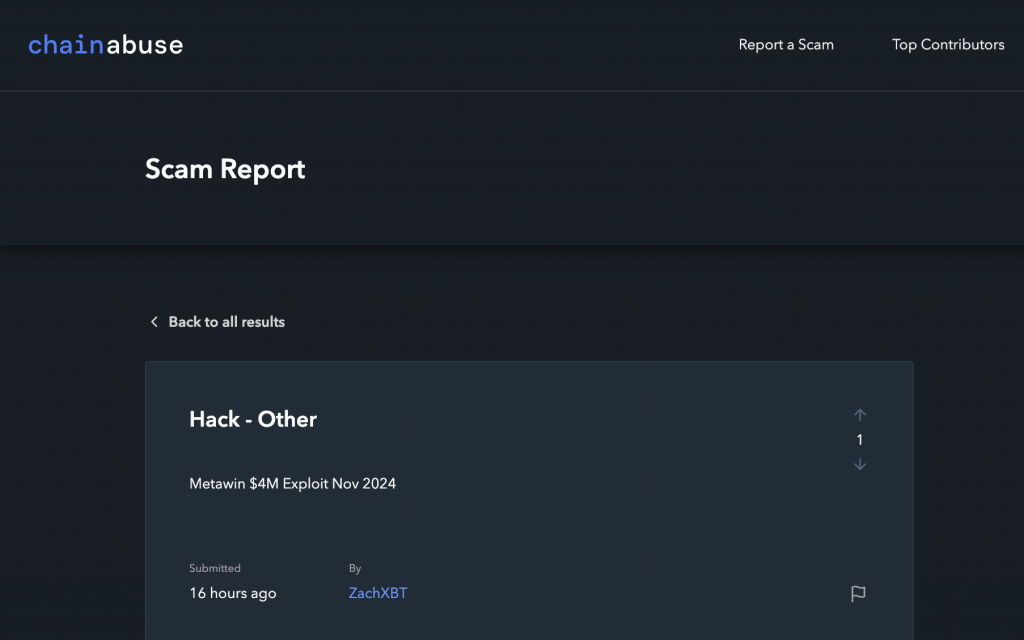Click the word 'Metawin' in the description
The image size is (1024, 640).
217,484
